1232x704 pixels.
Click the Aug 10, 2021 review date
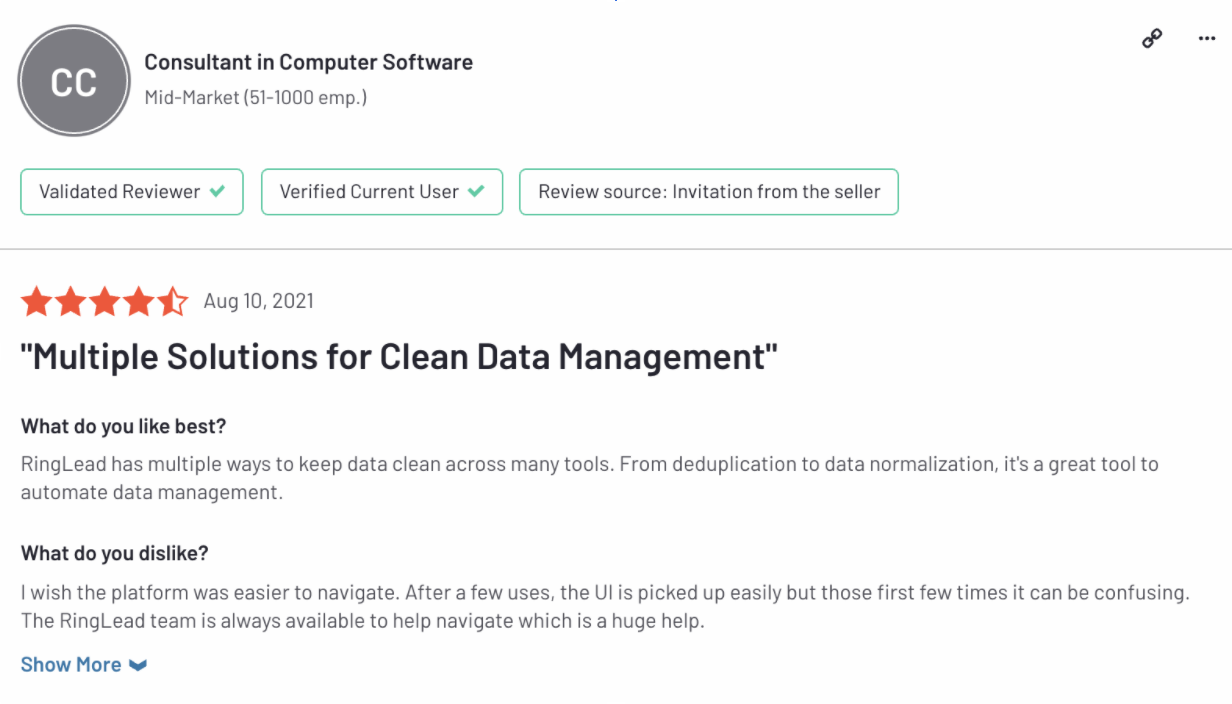pos(258,301)
